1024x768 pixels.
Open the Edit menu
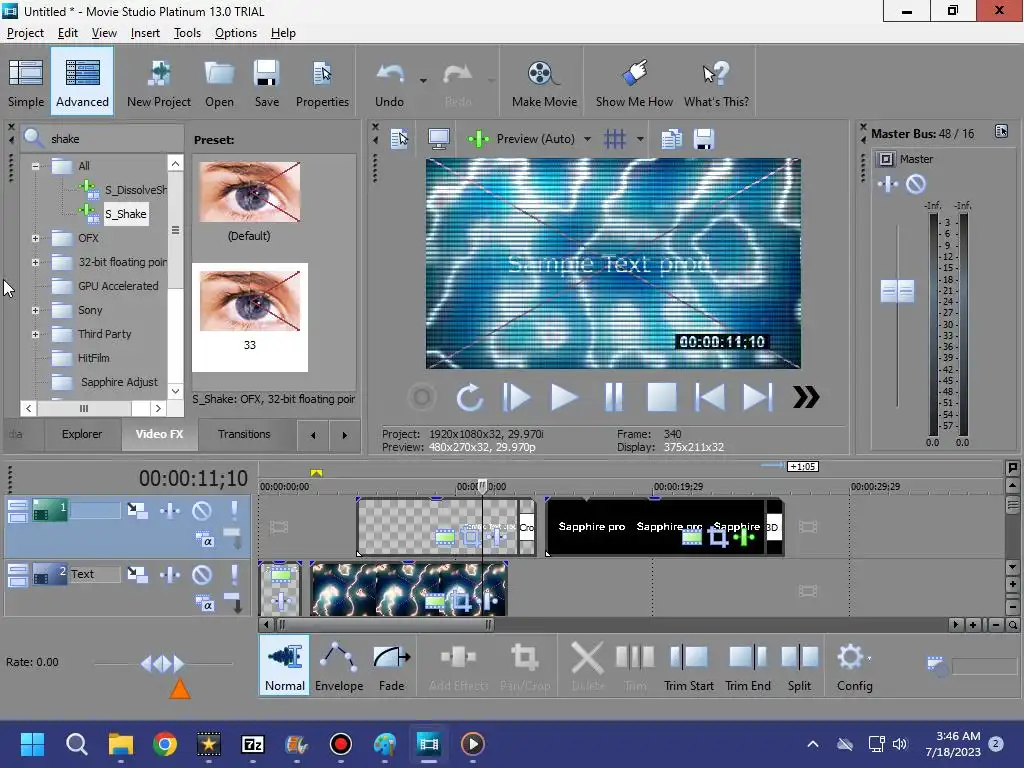[67, 33]
